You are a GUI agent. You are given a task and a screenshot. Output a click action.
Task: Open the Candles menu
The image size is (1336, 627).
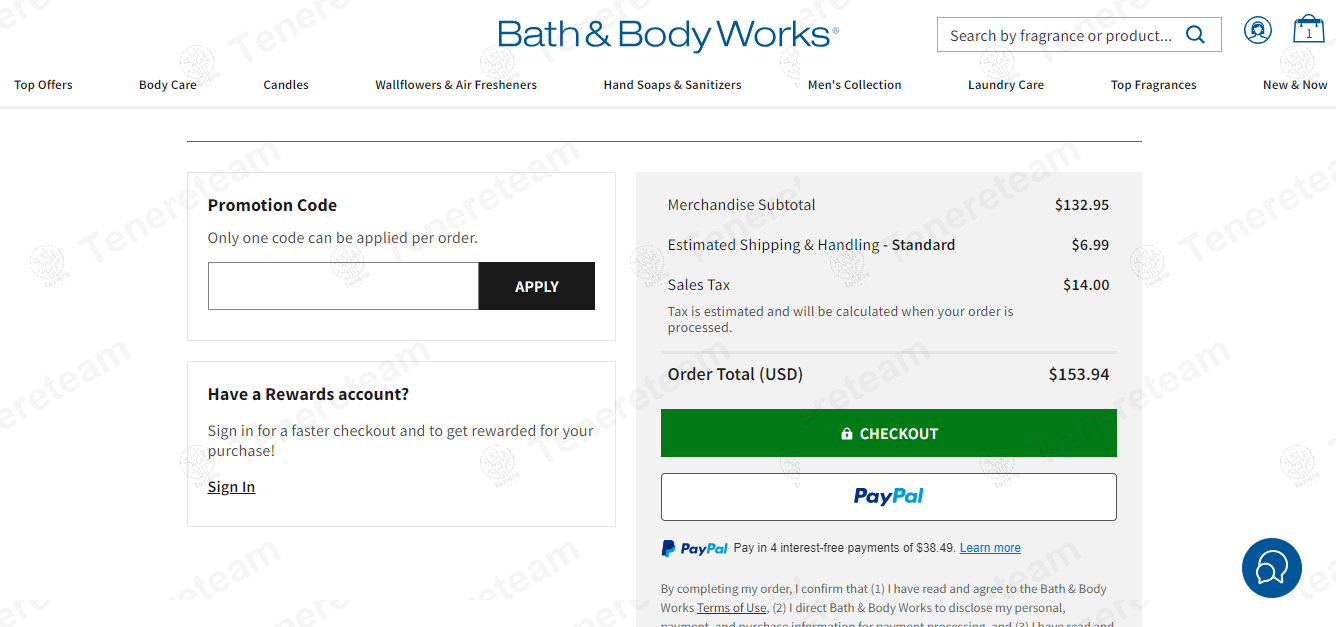coord(286,85)
